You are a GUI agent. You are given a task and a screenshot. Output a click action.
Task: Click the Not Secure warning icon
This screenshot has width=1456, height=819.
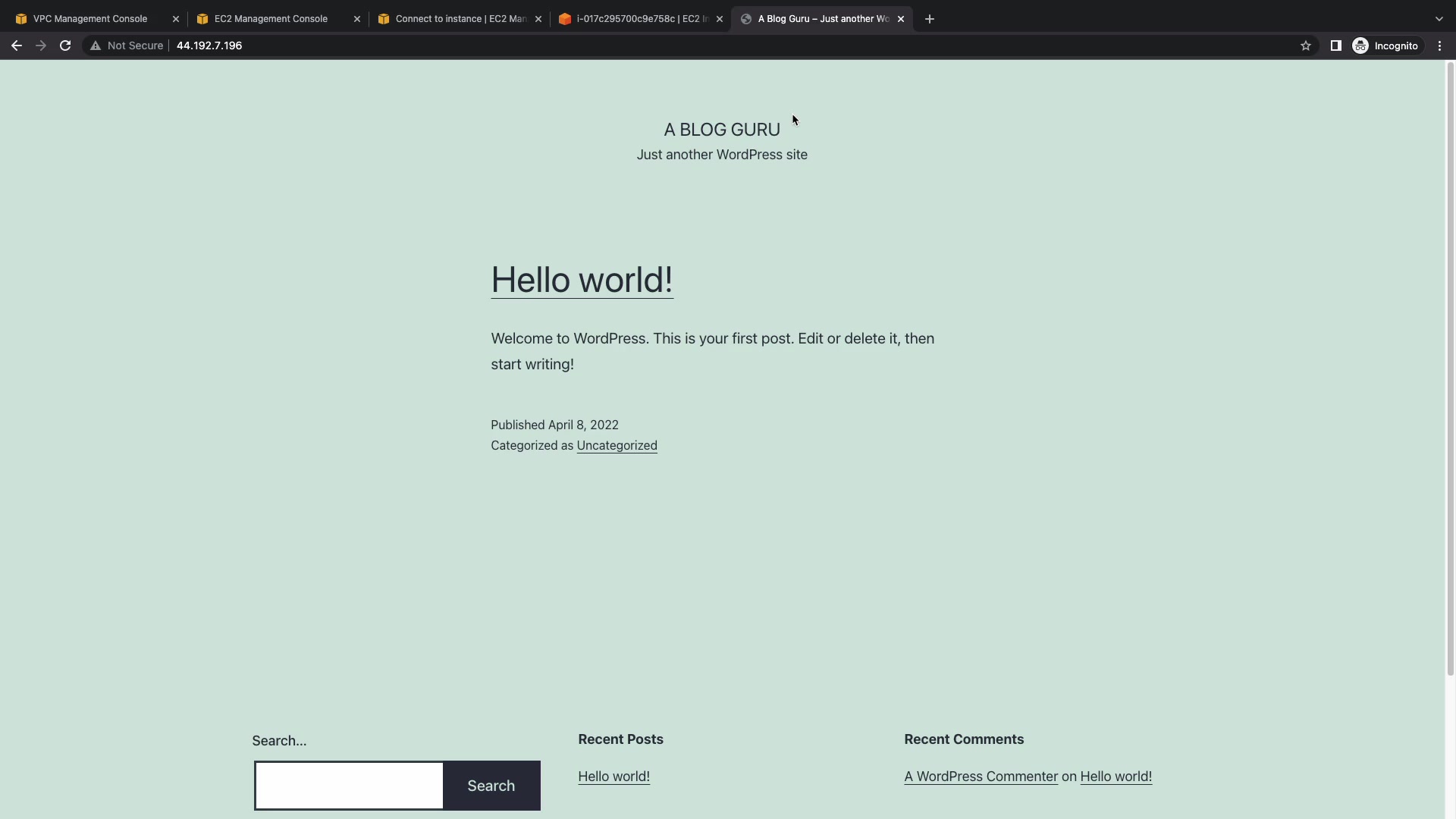[x=96, y=45]
